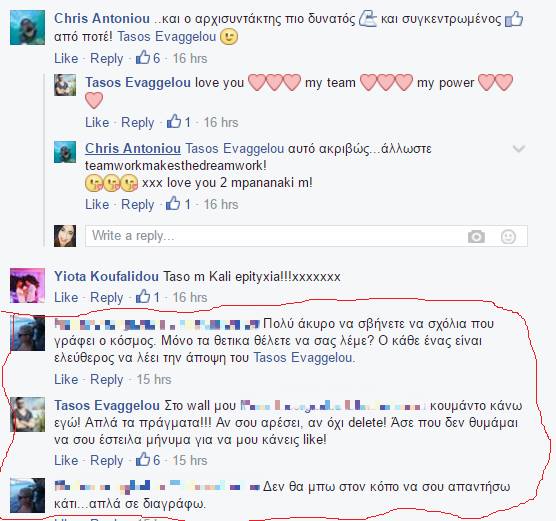
Task: Click thumbs-up count on Tasos 'Στο wall μου' comment
Action: [x=148, y=460]
